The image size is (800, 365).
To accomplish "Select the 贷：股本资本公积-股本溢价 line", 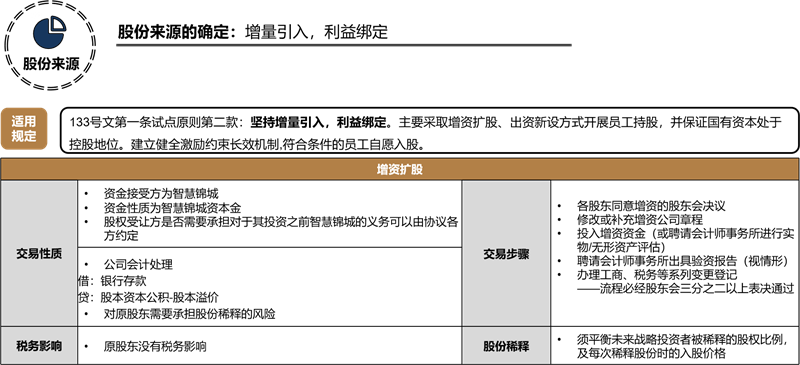I will click(148, 297).
